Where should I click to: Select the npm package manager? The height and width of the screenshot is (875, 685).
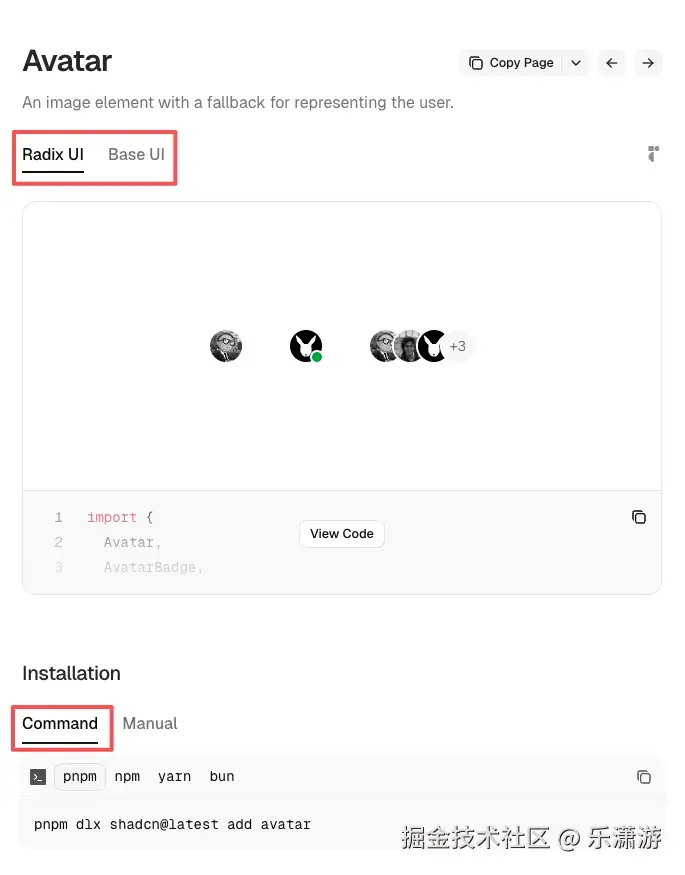coord(127,777)
